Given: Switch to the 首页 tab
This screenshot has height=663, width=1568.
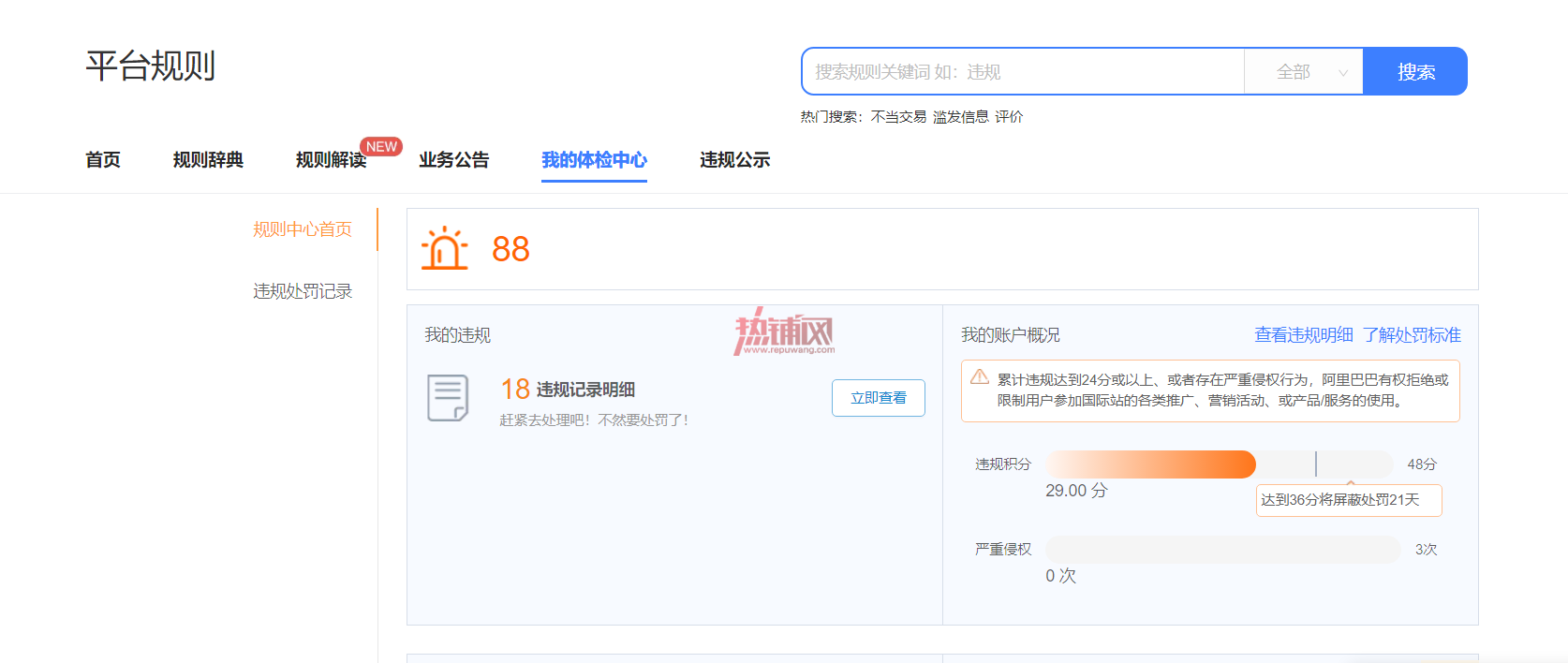Looking at the screenshot, I should (103, 160).
